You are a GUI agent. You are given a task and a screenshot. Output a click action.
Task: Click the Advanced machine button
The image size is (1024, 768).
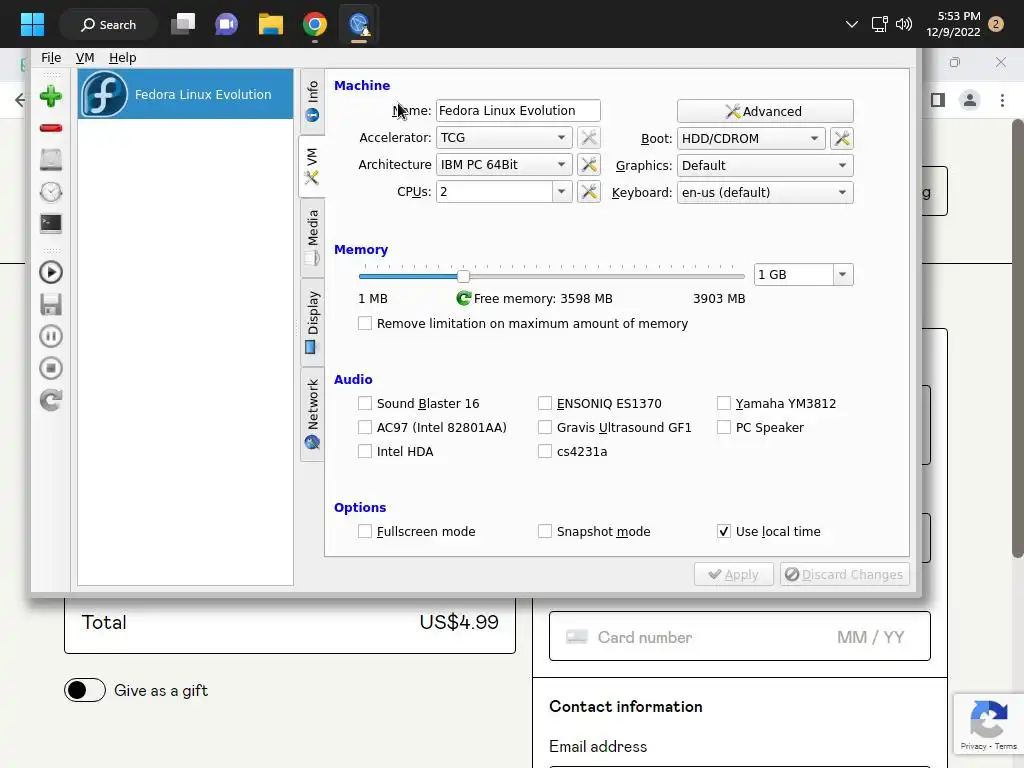coord(765,111)
